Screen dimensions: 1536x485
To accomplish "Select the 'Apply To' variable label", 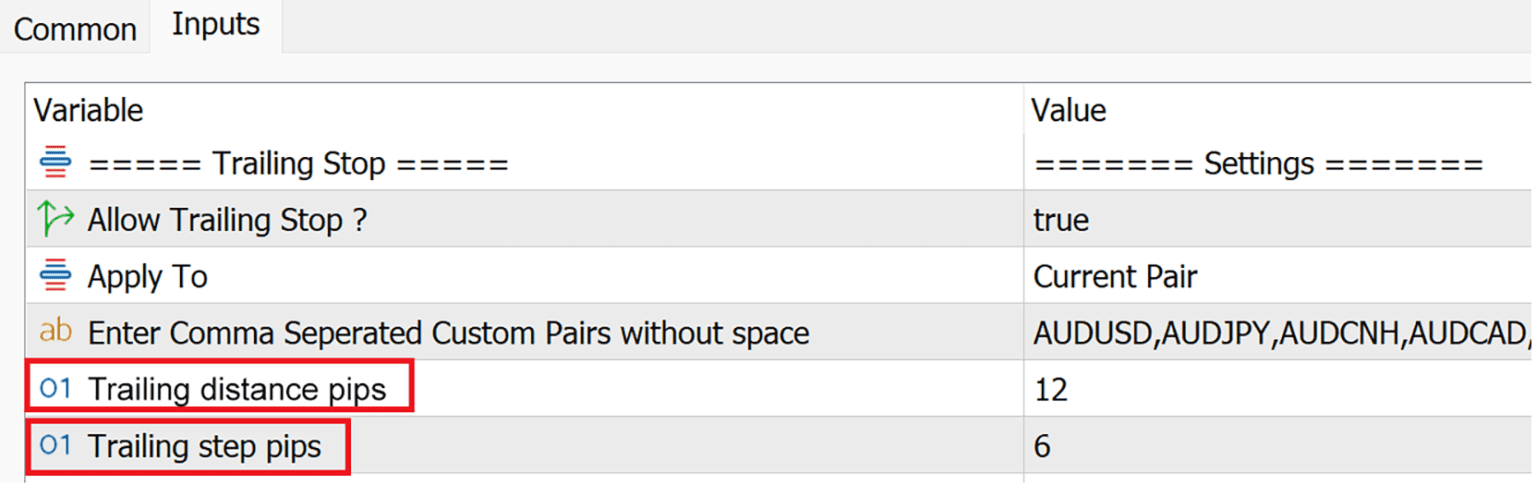I will pos(147,275).
